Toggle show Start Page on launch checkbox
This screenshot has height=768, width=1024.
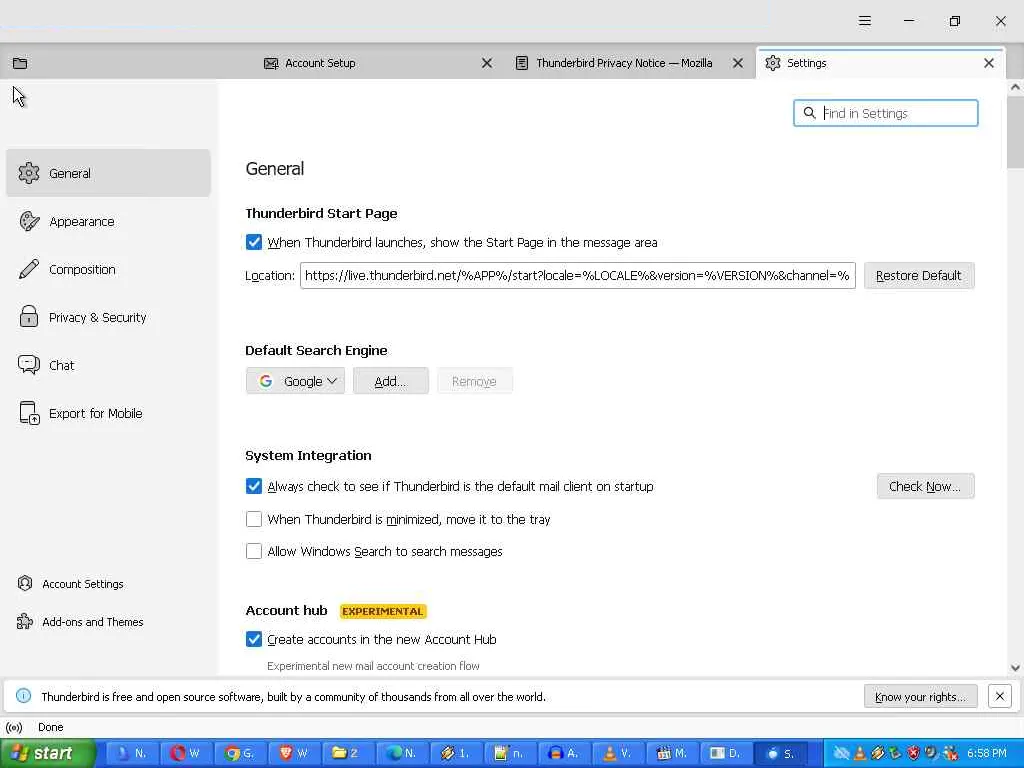254,242
